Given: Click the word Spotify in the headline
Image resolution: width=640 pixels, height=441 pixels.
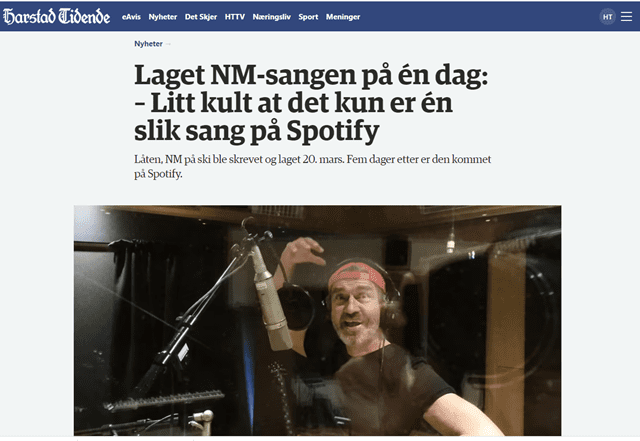Looking at the screenshot, I should [333, 131].
